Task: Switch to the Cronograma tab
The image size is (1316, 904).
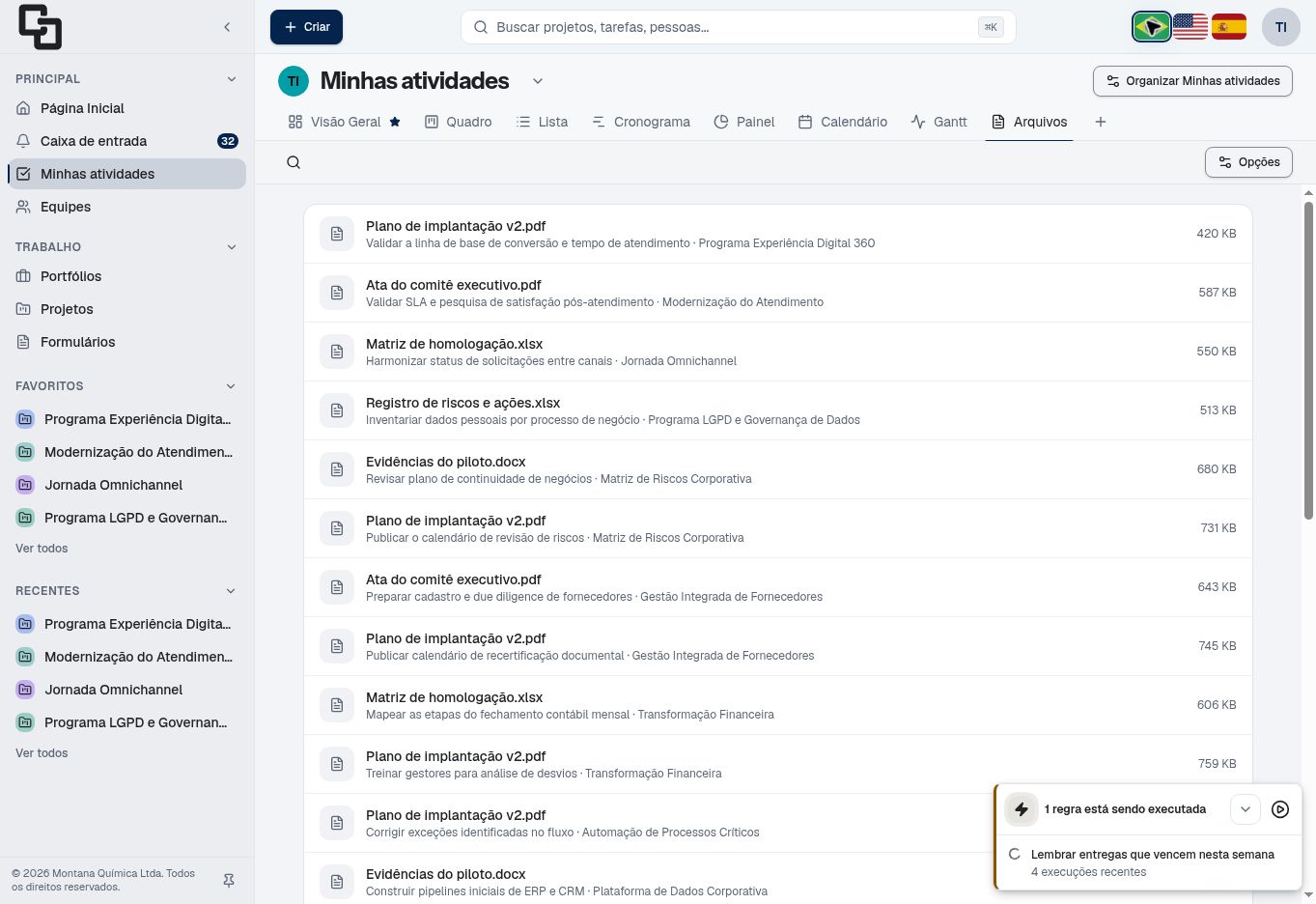Action: point(641,122)
